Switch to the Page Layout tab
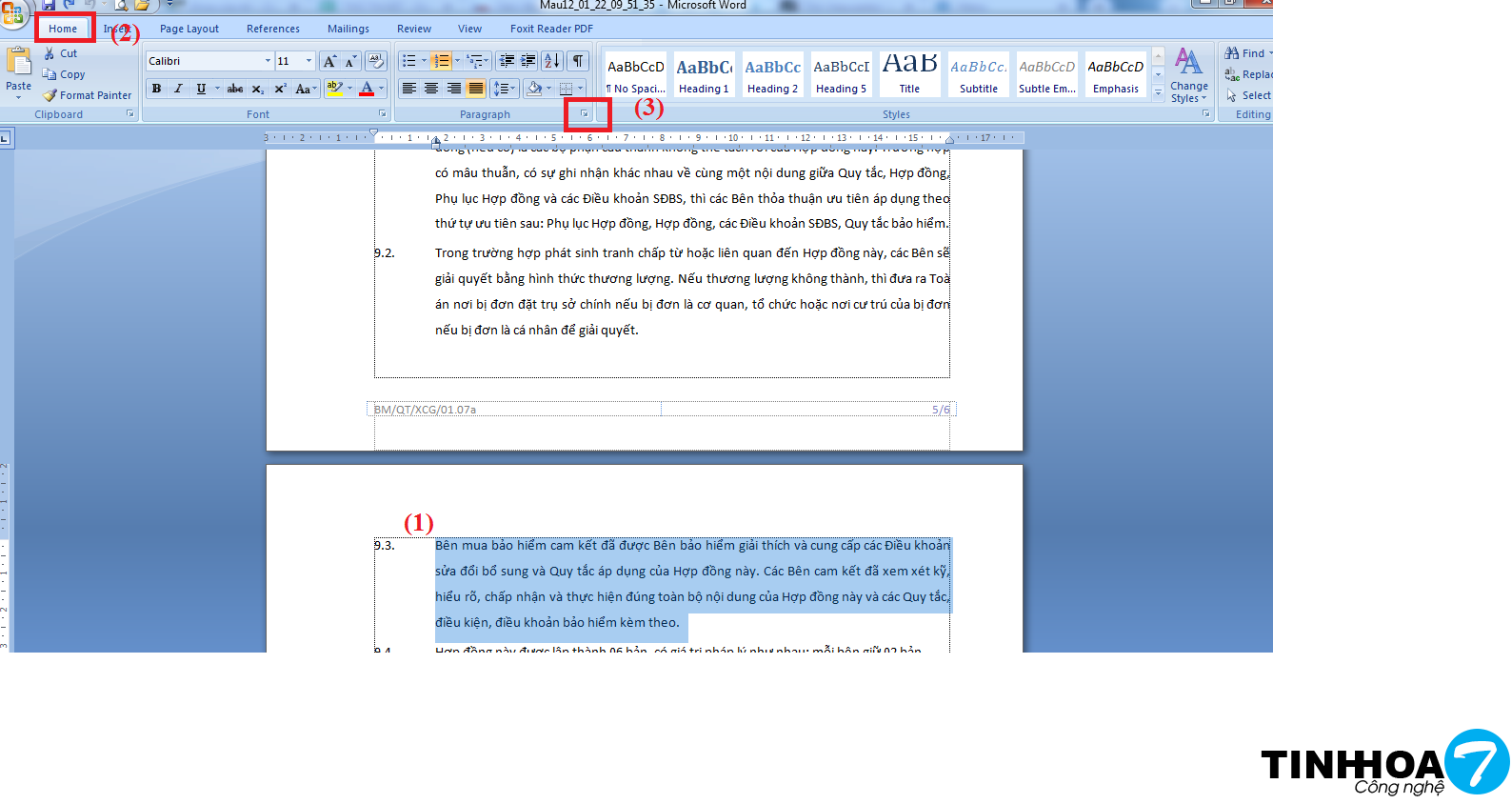Viewport: 1512px width, 804px height. coord(189,29)
